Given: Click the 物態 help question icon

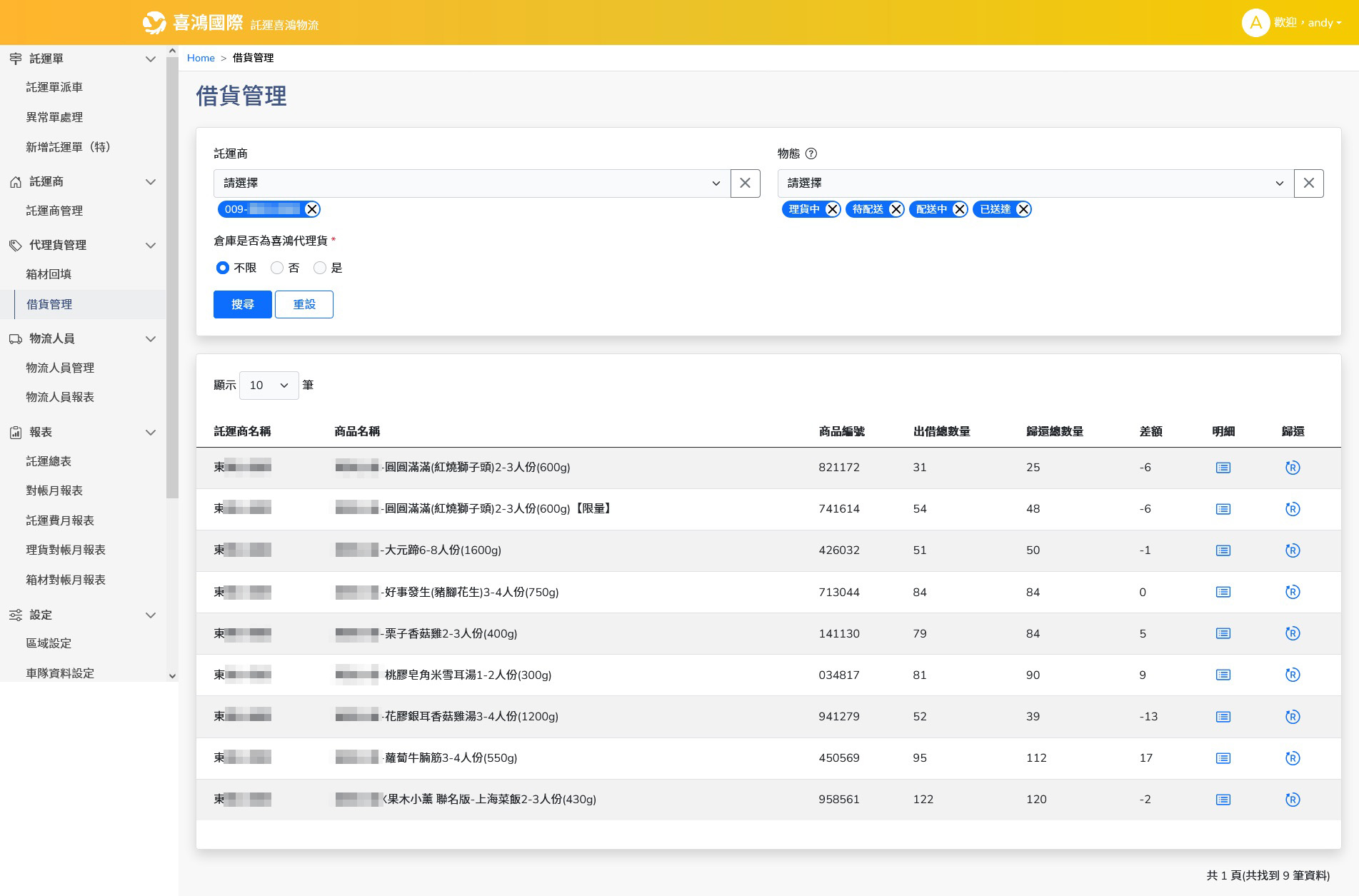Looking at the screenshot, I should pos(811,153).
